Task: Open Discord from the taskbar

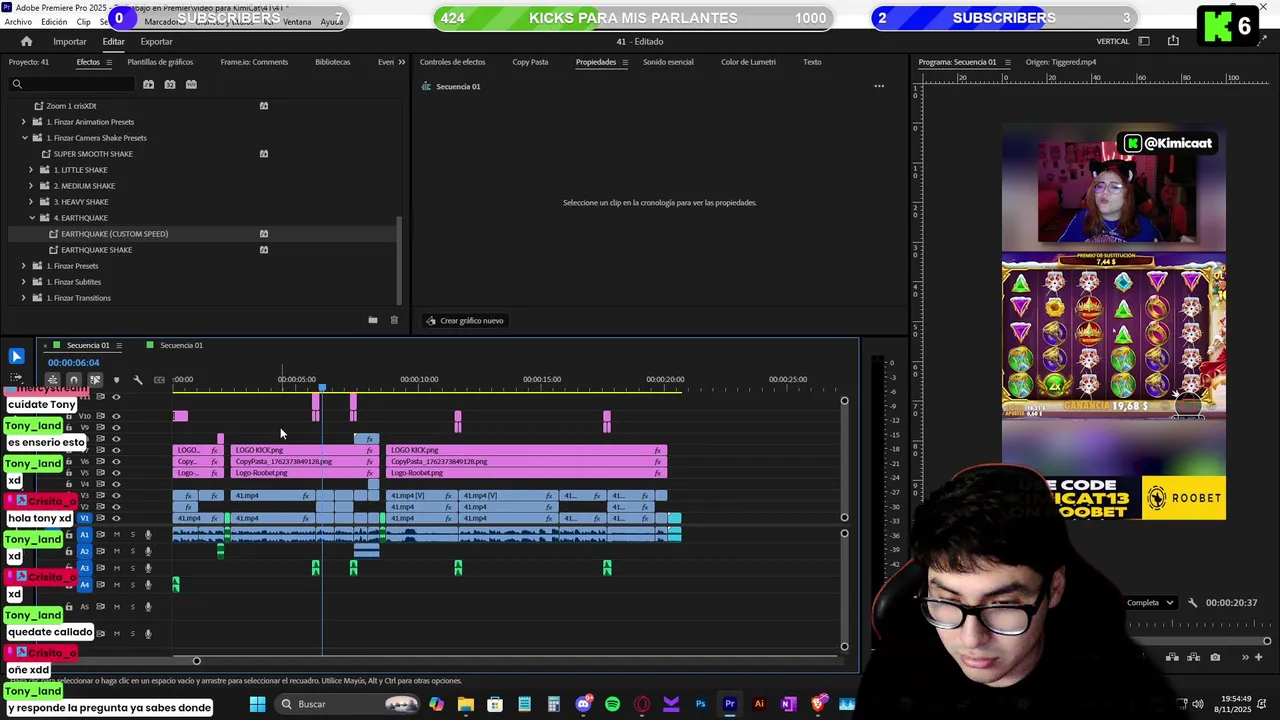Action: coord(584,704)
